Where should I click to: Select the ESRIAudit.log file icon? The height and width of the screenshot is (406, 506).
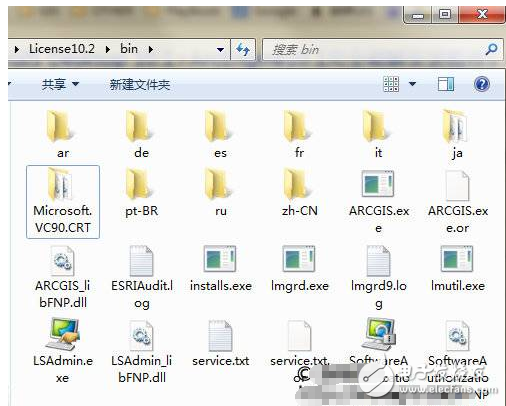[x=141, y=261]
